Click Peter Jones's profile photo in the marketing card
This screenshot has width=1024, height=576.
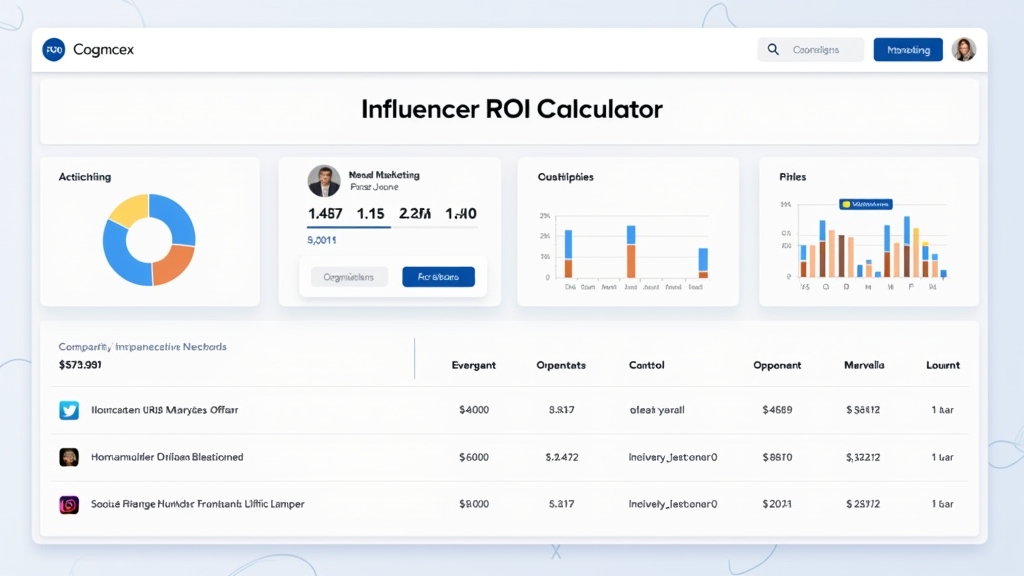coord(323,181)
